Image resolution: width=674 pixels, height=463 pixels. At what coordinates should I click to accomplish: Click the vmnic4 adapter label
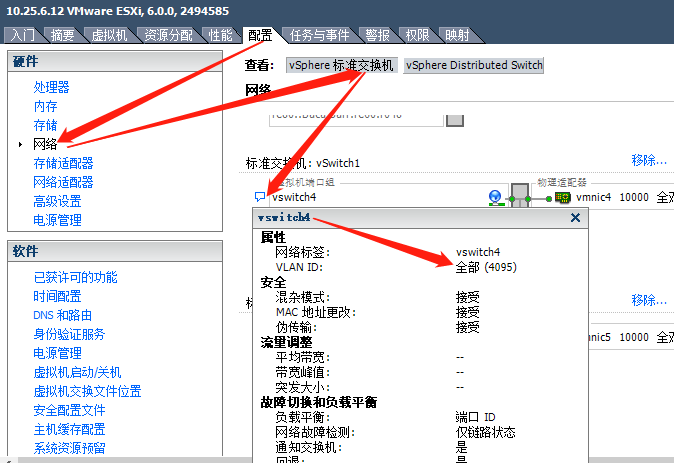pos(593,197)
